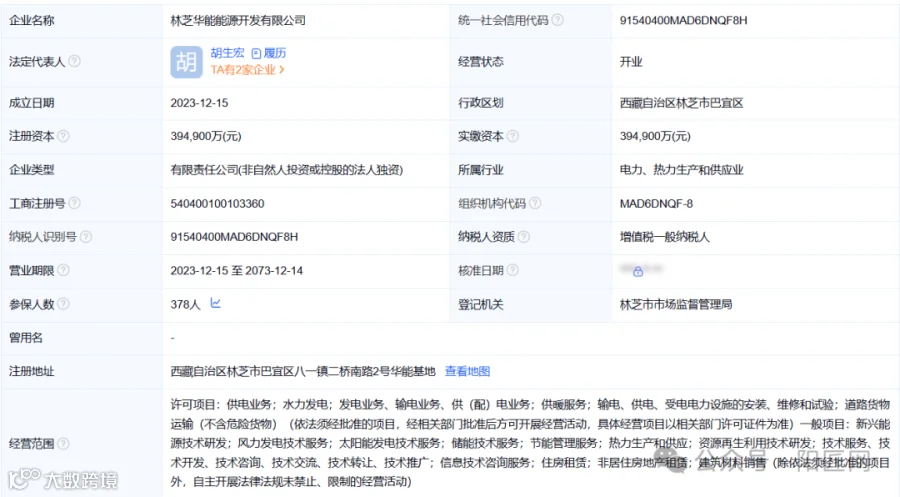
Task: Select registration authority 林芝市市场监督管理局
Action: [x=676, y=305]
